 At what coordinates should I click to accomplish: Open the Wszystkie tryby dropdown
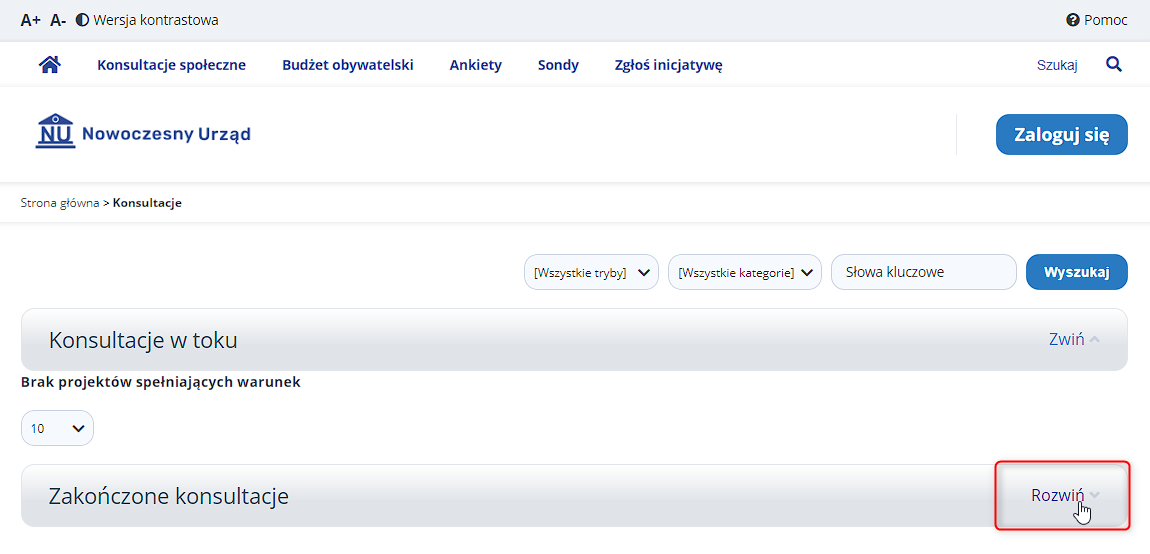pyautogui.click(x=591, y=272)
